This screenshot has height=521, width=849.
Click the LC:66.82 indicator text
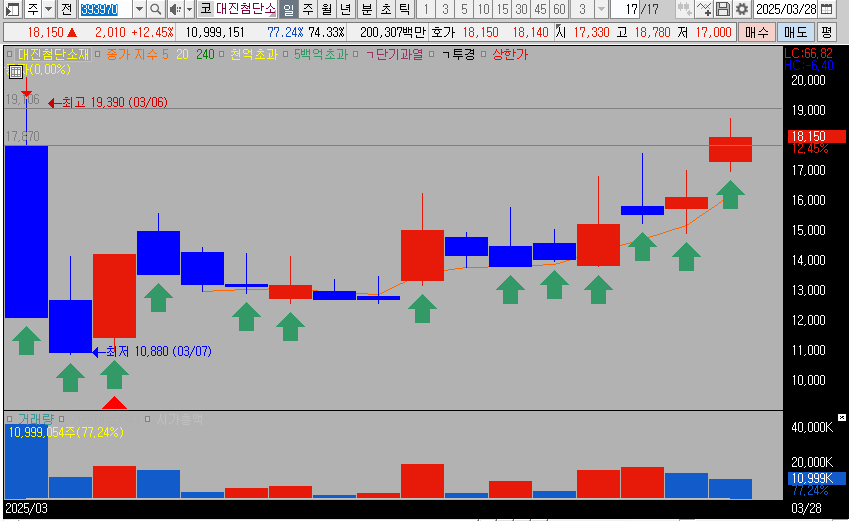pyautogui.click(x=808, y=53)
